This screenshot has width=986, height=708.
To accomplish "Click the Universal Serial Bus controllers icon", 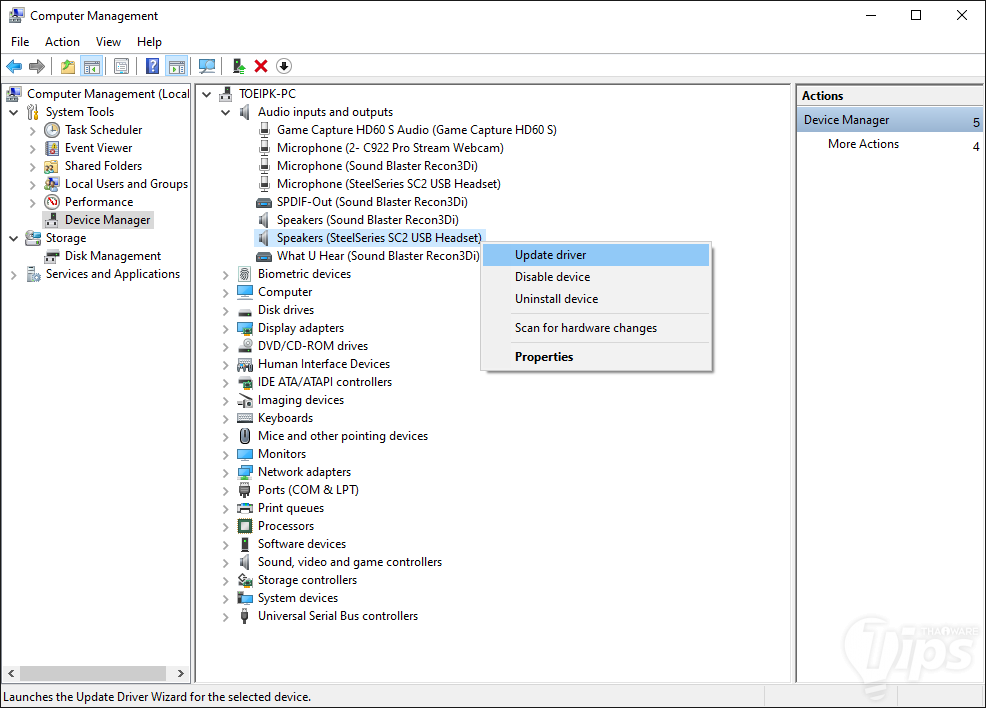I will click(245, 616).
